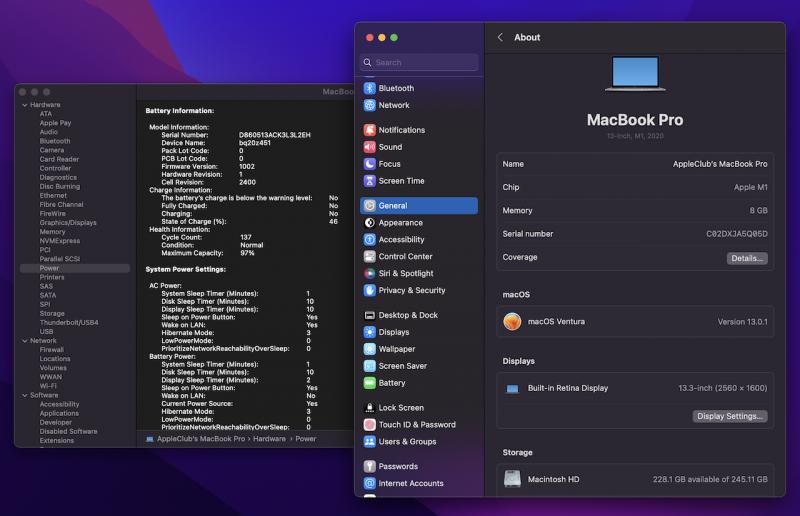Open Siri & Spotlight settings

coord(405,273)
